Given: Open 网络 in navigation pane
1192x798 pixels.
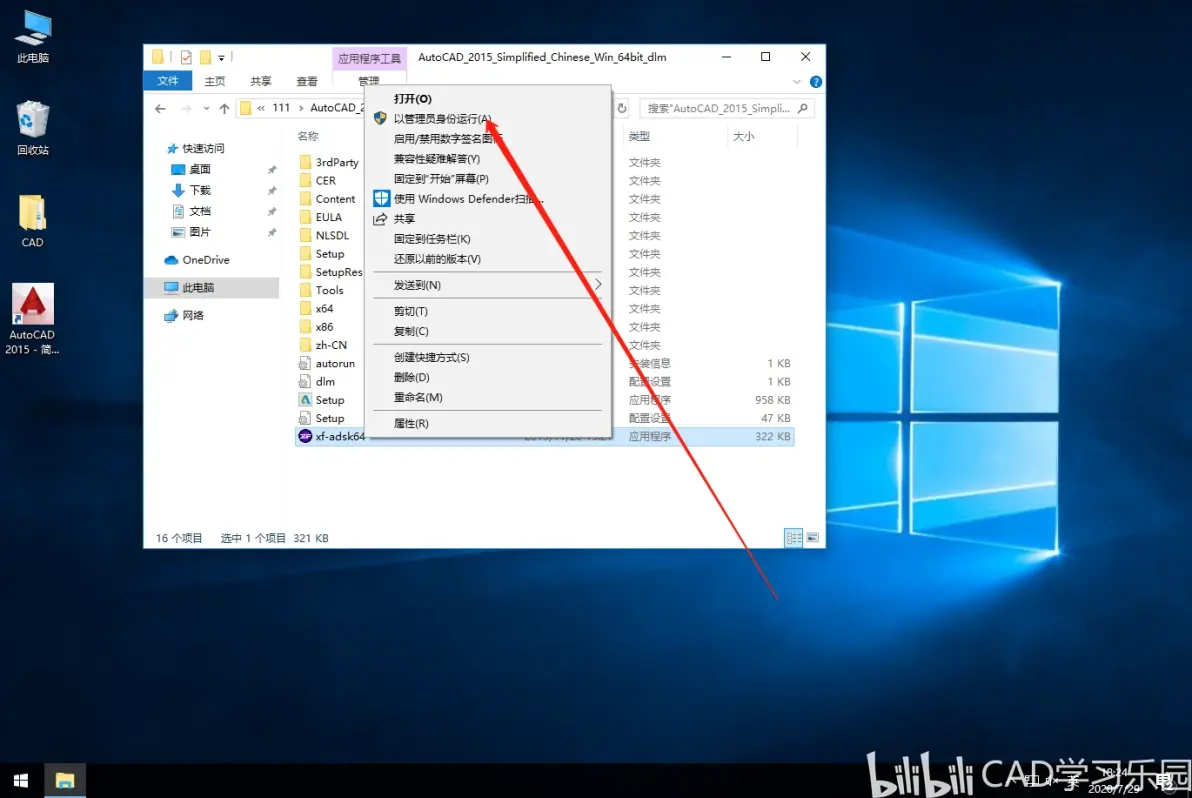Looking at the screenshot, I should pyautogui.click(x=184, y=315).
